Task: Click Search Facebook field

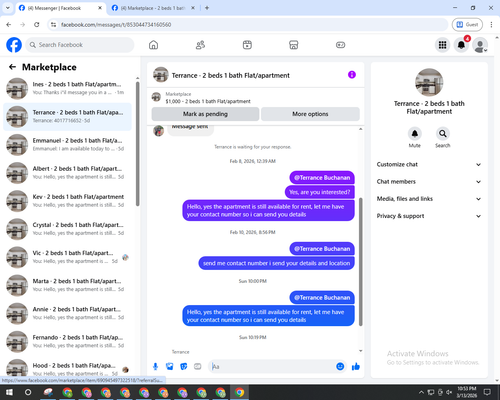Action: point(80,45)
